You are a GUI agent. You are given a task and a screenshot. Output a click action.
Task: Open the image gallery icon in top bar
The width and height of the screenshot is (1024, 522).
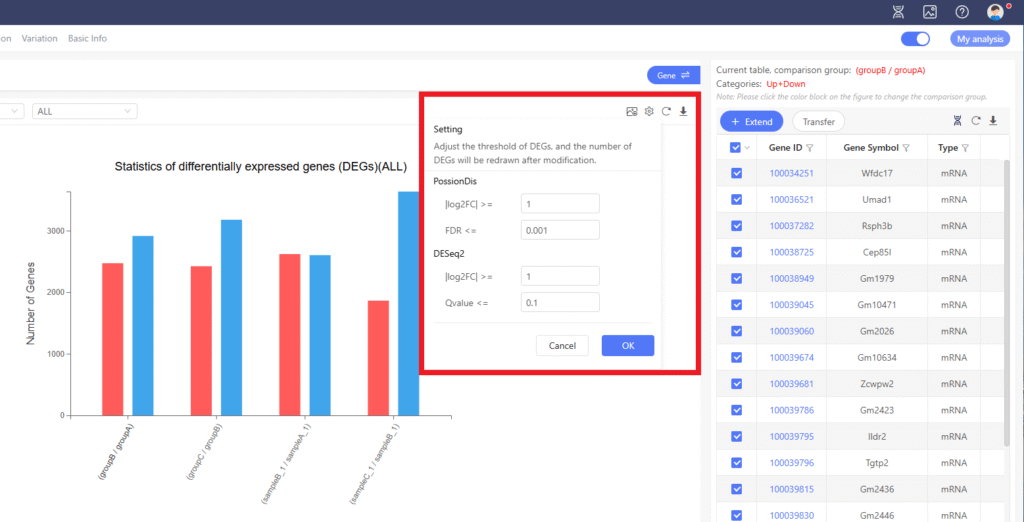pyautogui.click(x=930, y=12)
